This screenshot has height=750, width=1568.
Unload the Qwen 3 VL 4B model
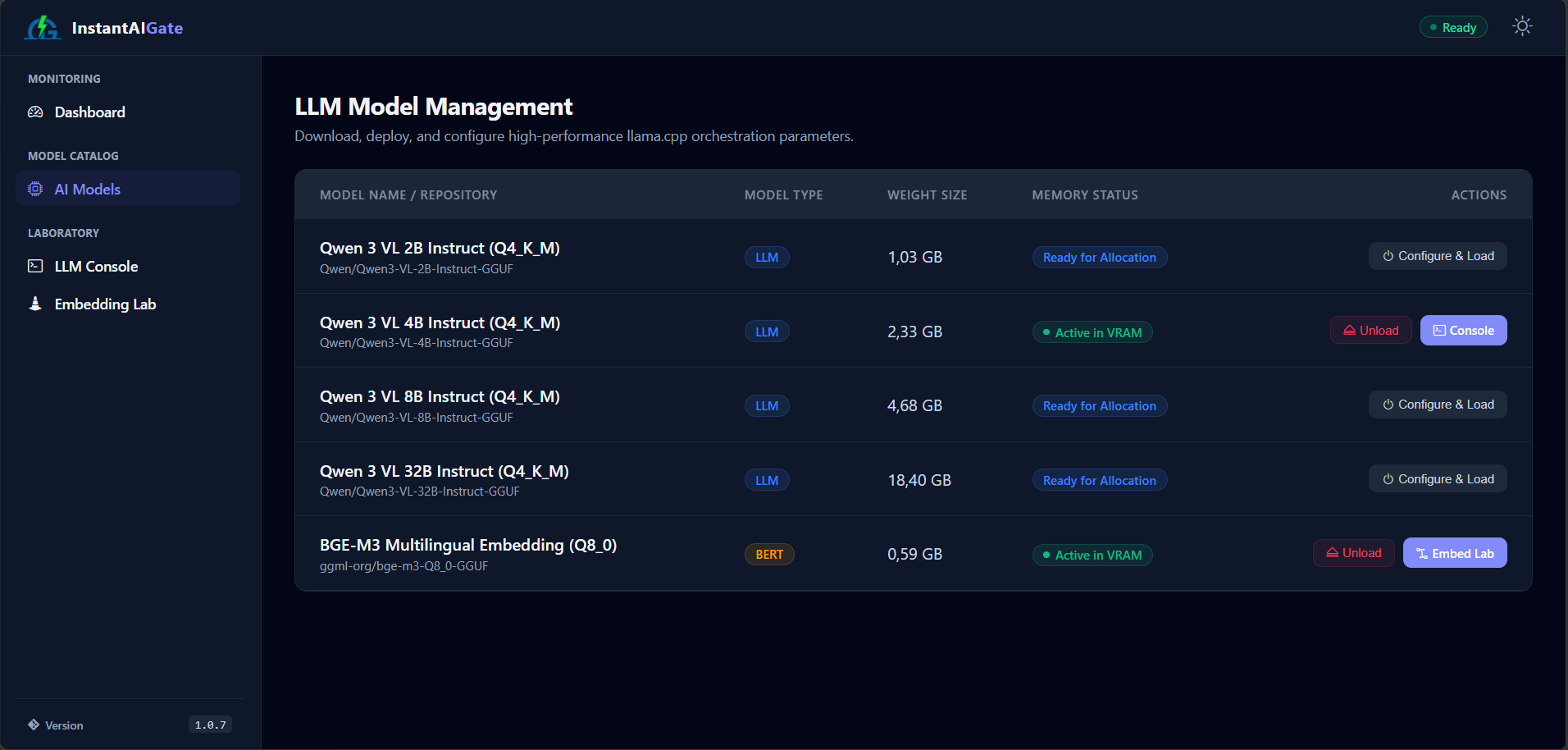coord(1370,331)
